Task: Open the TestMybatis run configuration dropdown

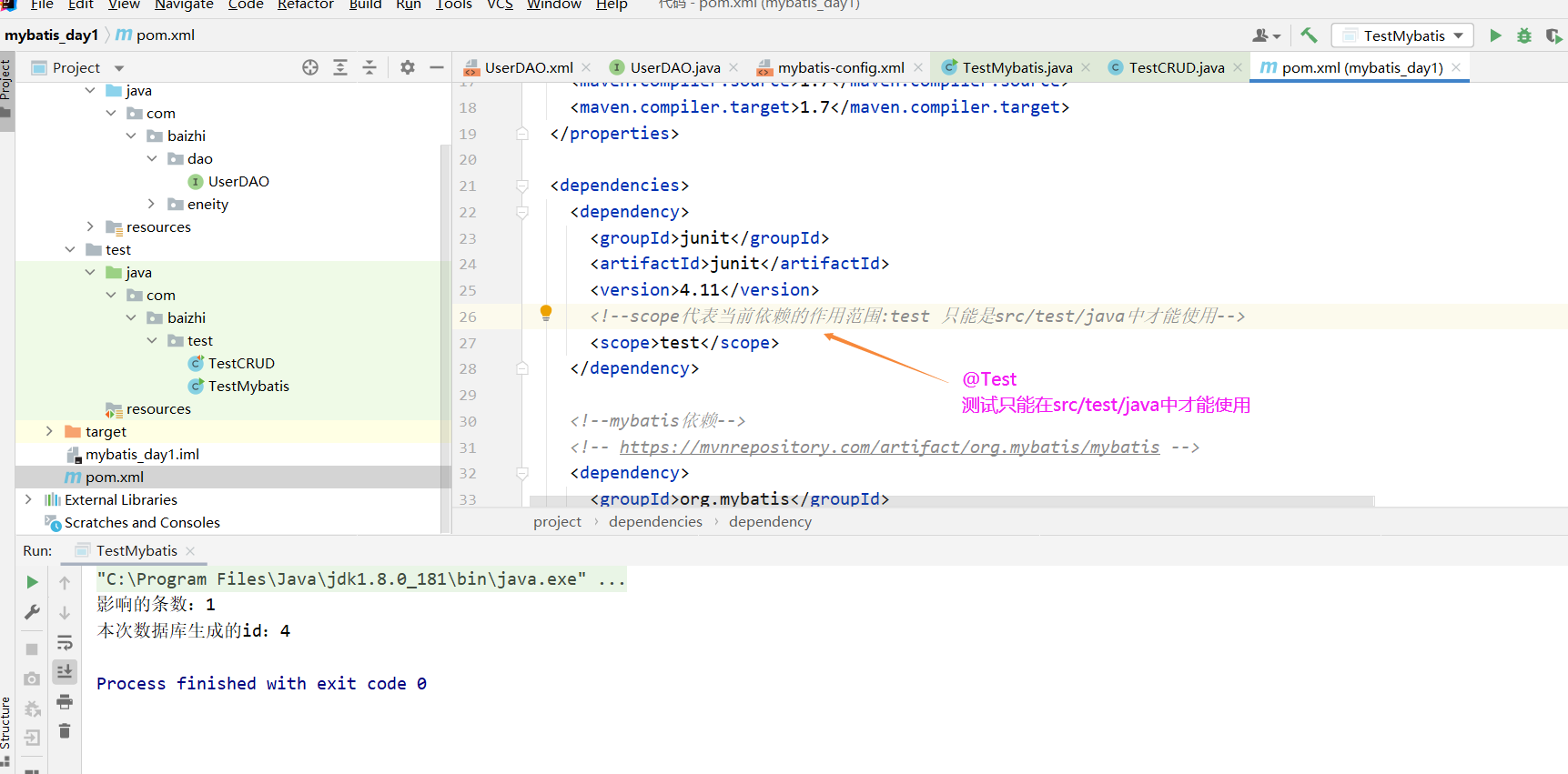Action: pyautogui.click(x=1402, y=35)
